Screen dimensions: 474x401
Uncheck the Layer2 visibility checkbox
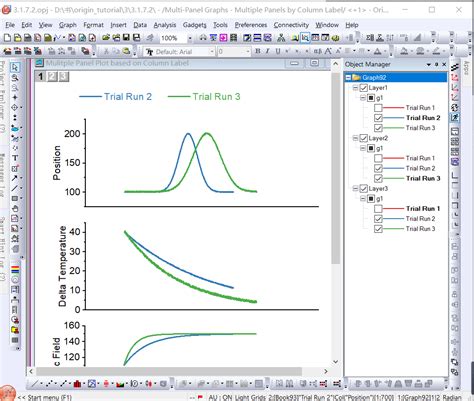pos(364,138)
